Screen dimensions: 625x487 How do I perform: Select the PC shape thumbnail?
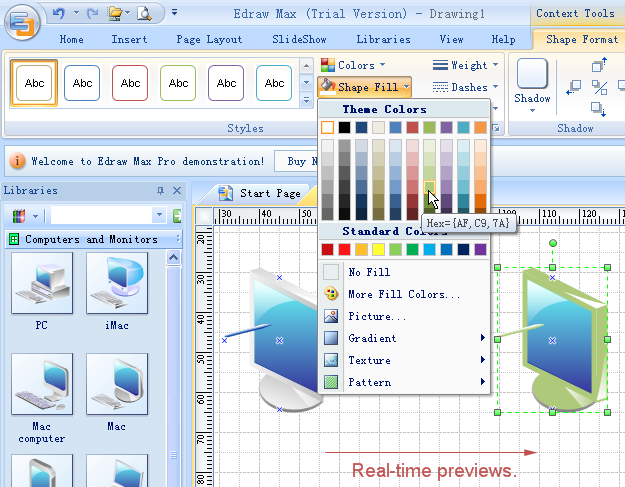(x=42, y=283)
